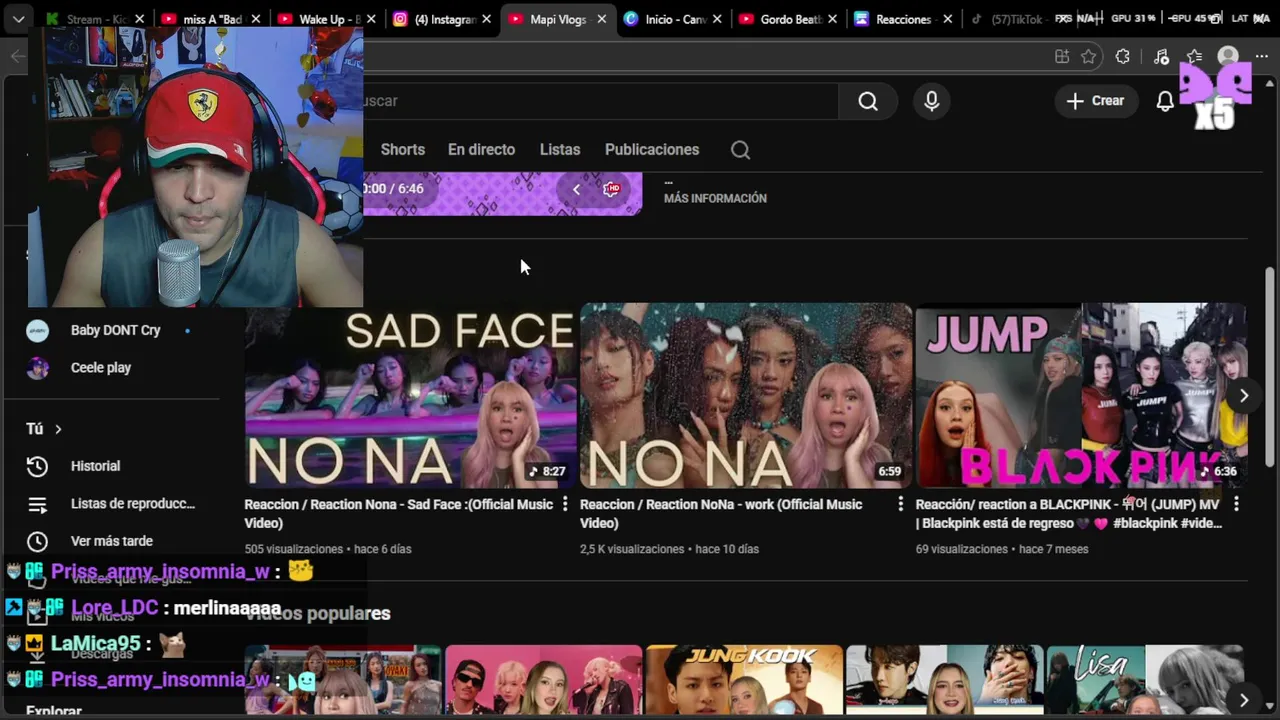Image resolution: width=1280 pixels, height=720 pixels.
Task: Open Jungkook popular video thumbnail
Action: (x=744, y=680)
